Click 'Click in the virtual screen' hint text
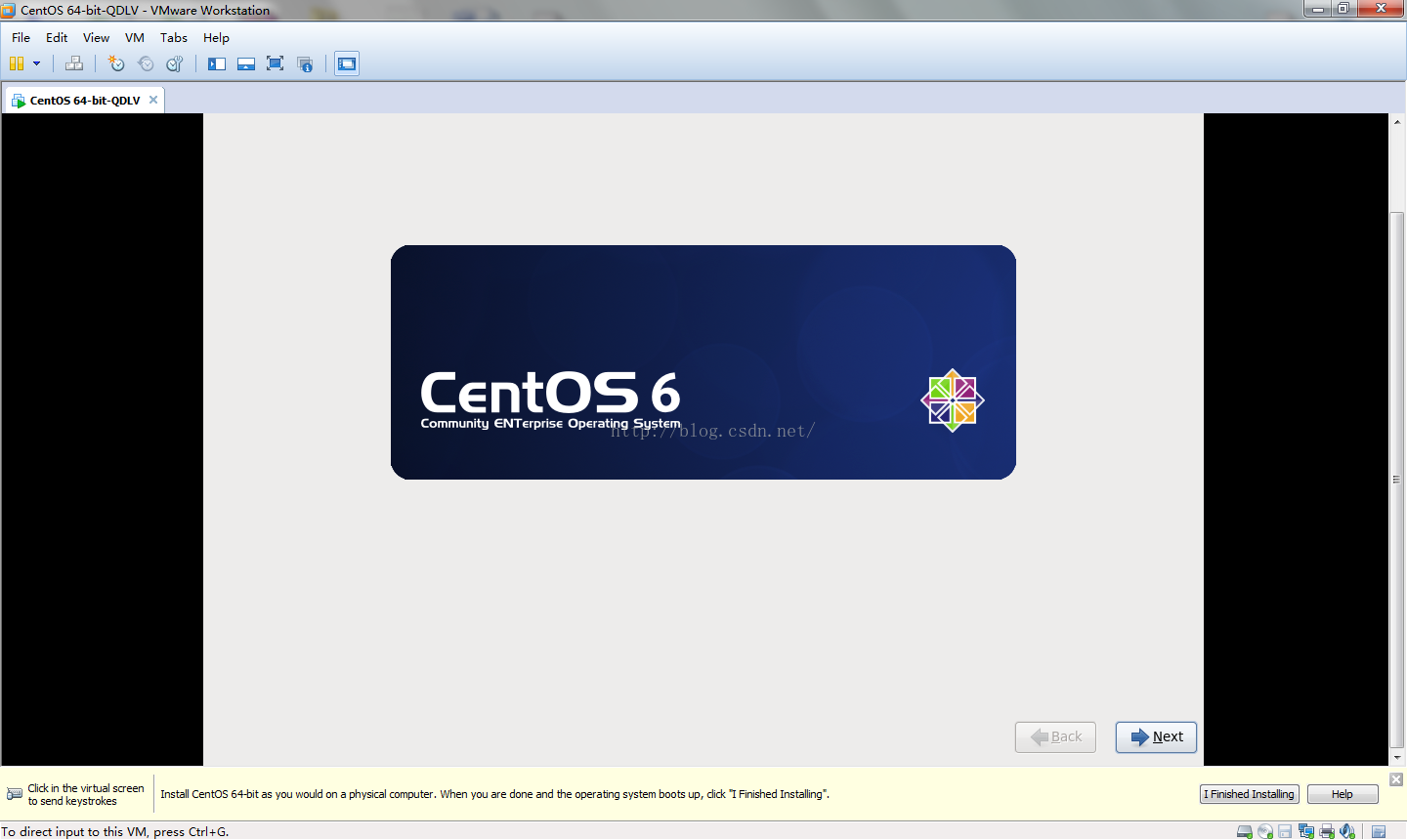The image size is (1407, 840). point(86,794)
